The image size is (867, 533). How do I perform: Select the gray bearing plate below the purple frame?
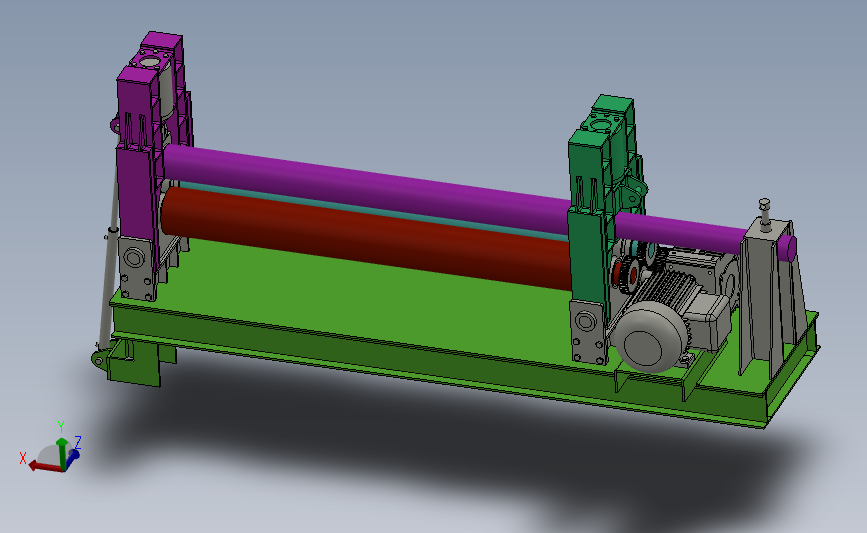[x=136, y=269]
